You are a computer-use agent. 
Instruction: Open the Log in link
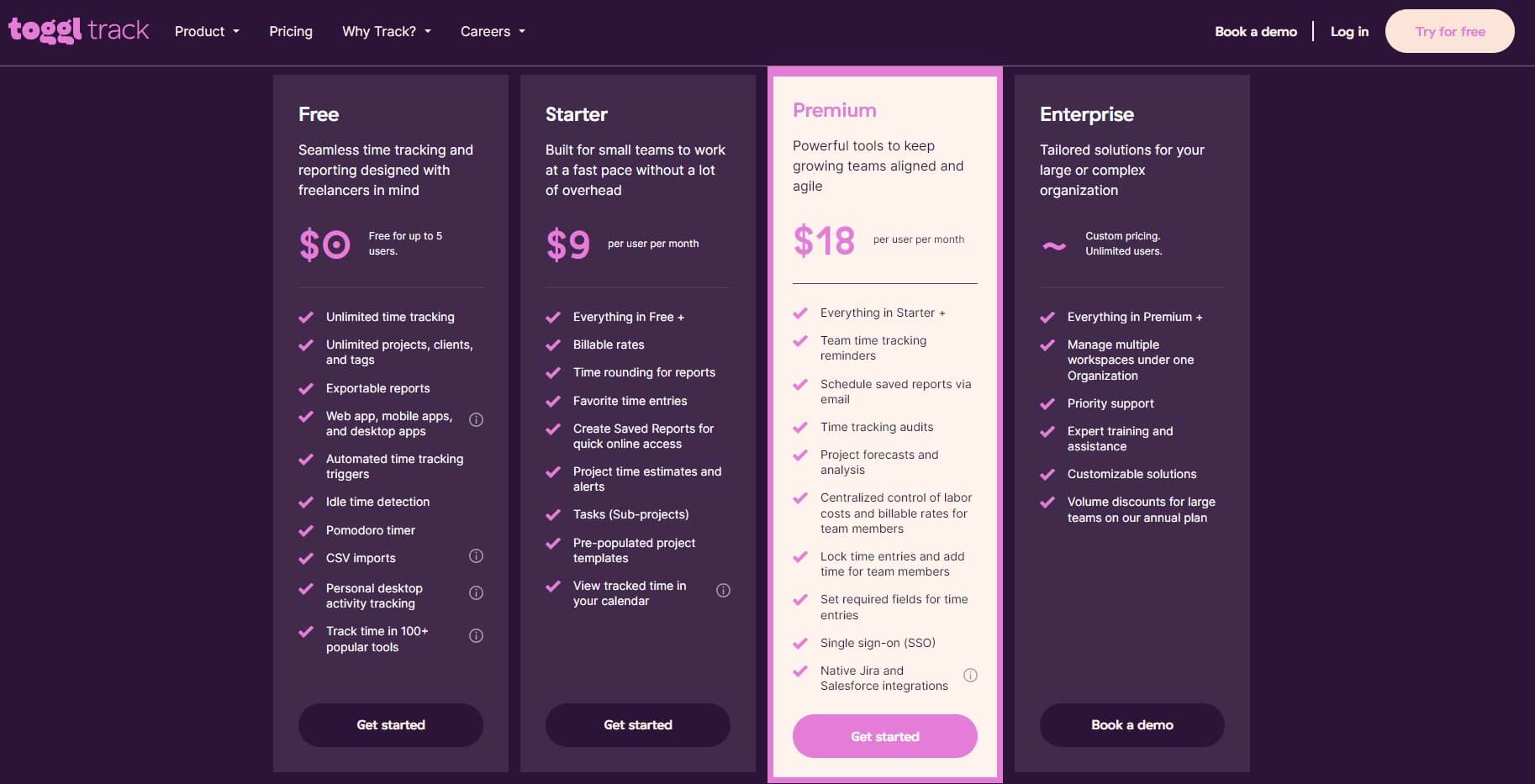coord(1349,32)
